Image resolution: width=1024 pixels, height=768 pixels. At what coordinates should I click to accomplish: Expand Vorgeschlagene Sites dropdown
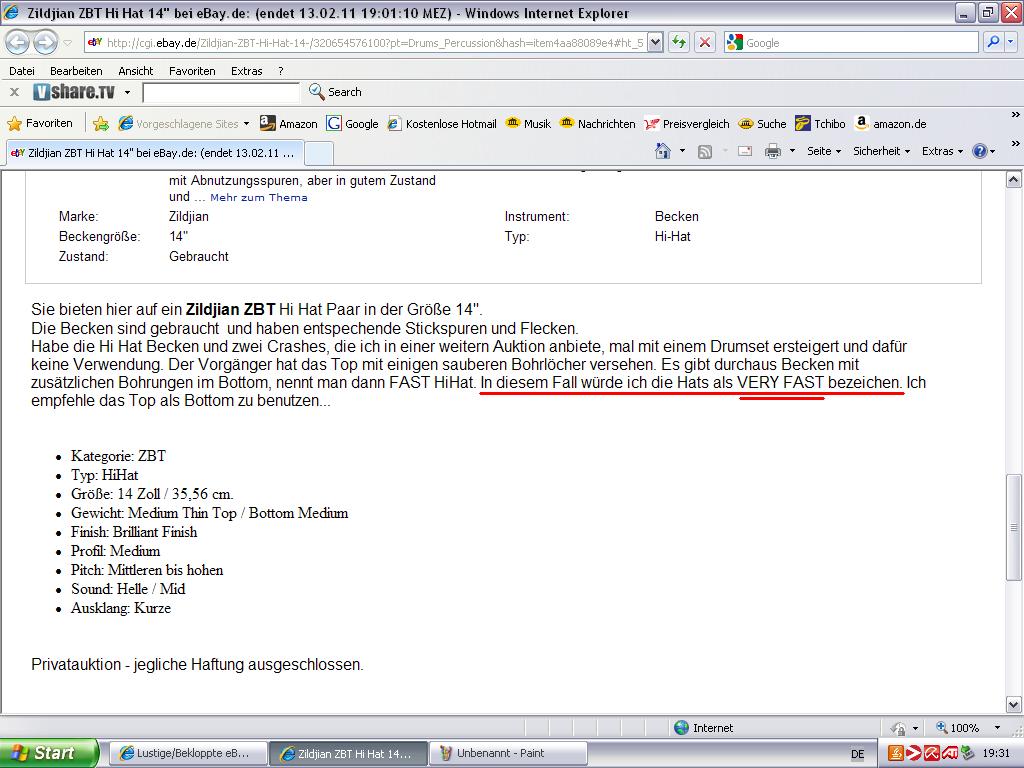pos(246,123)
